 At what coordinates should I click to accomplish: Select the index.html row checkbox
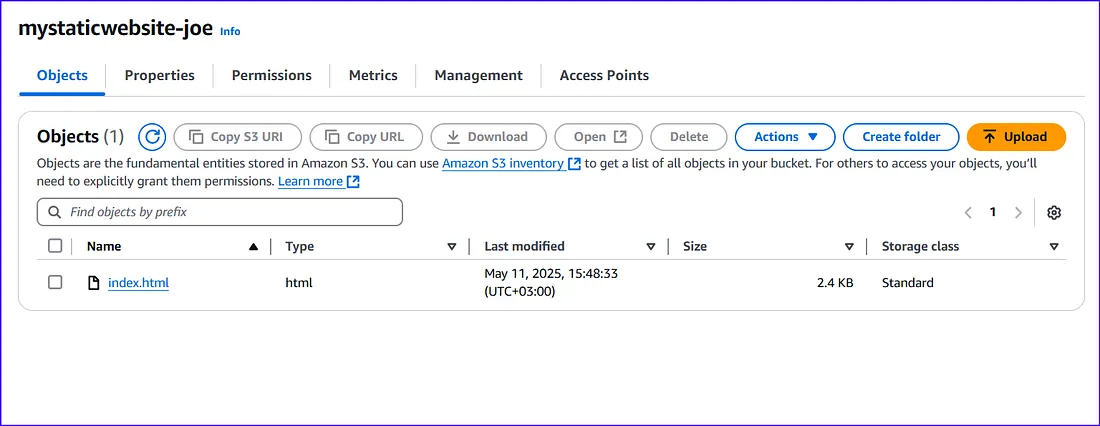[55, 282]
